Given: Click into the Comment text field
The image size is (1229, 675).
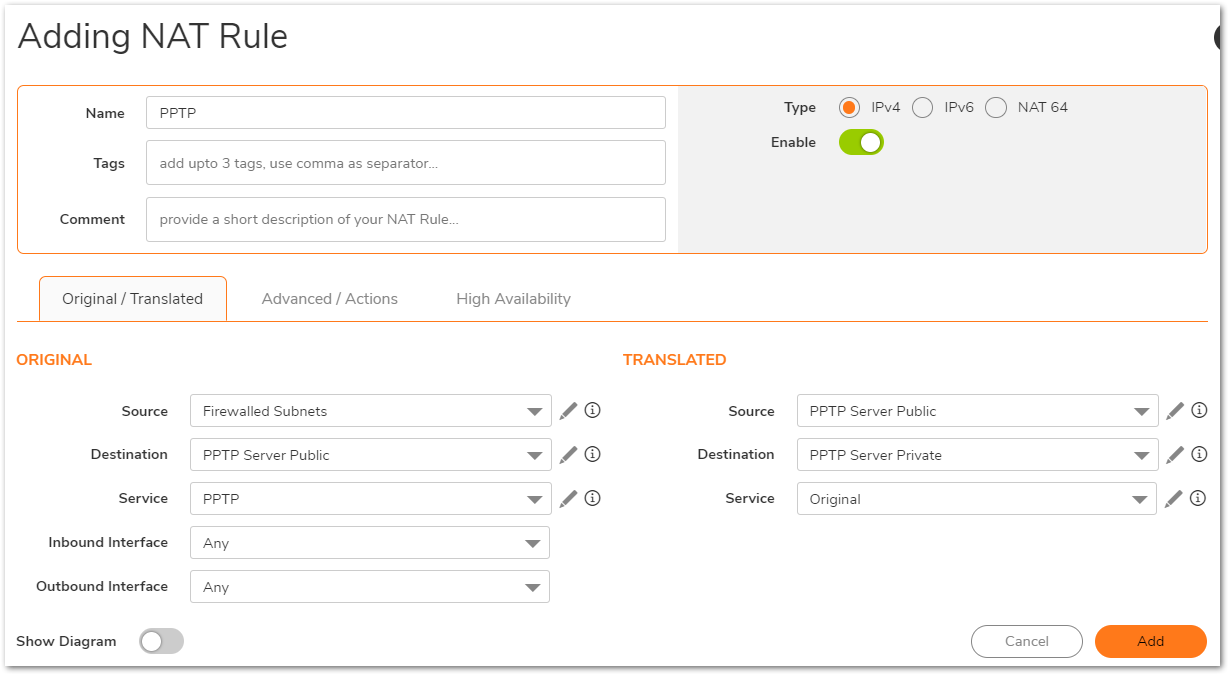Looking at the screenshot, I should point(405,219).
